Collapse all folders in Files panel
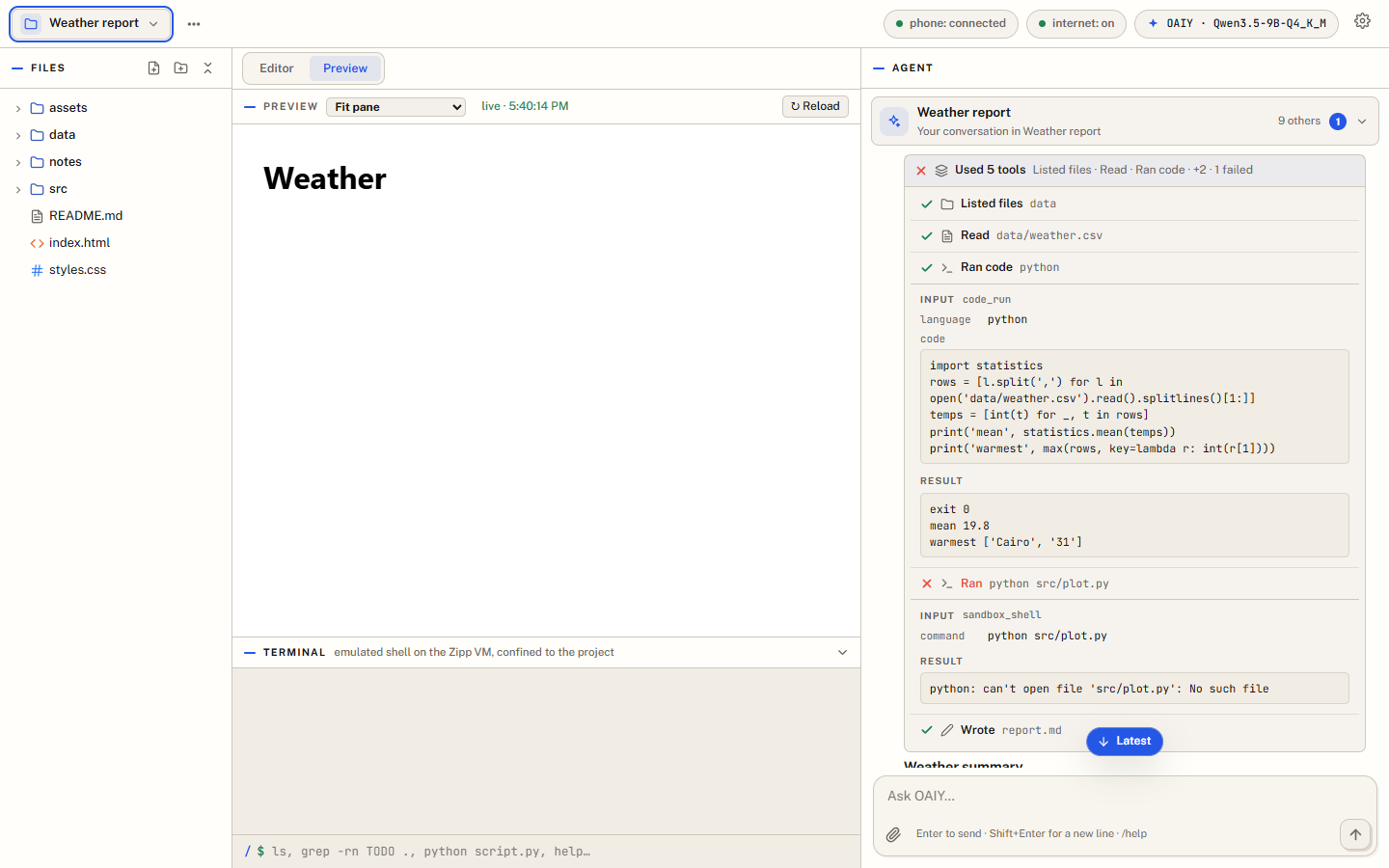 pos(207,68)
